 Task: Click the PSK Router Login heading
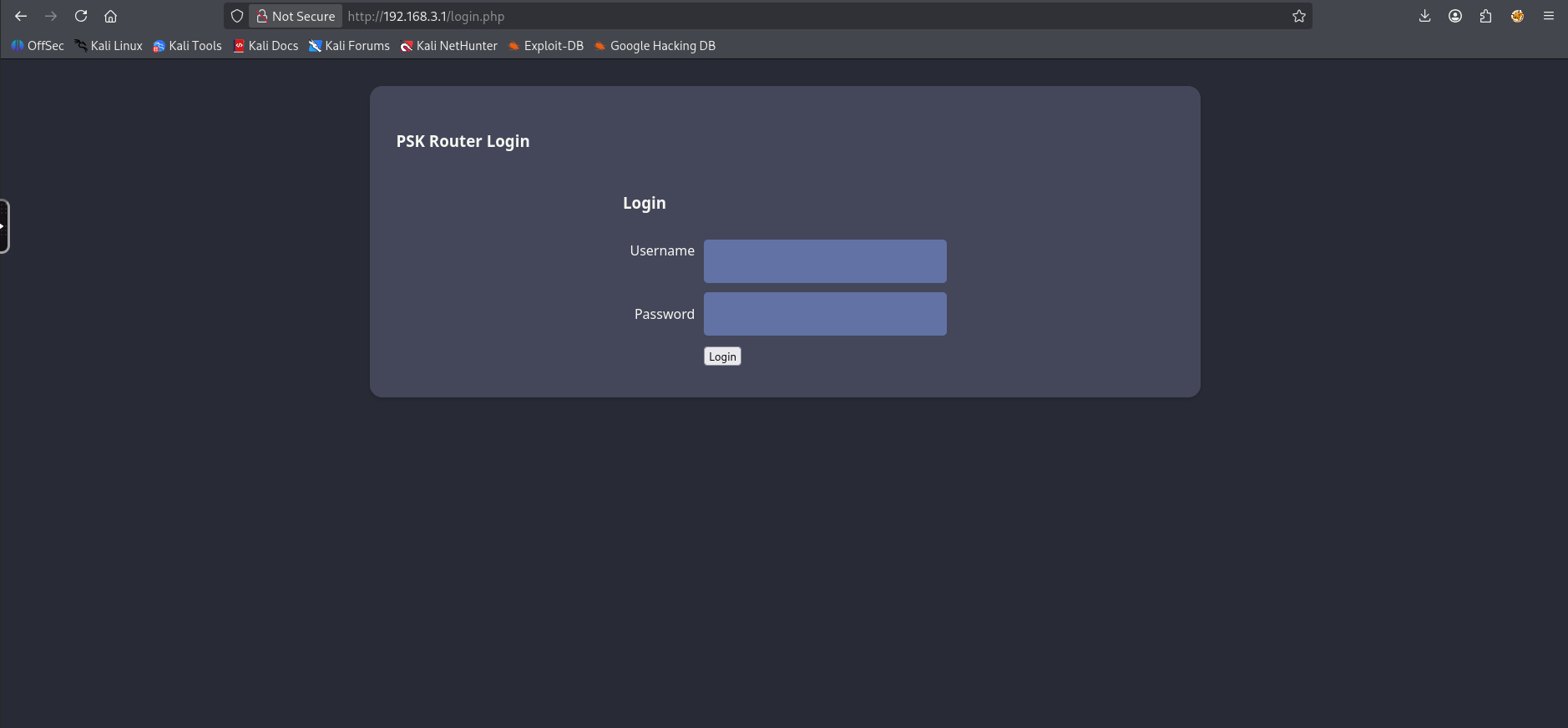[x=463, y=141]
